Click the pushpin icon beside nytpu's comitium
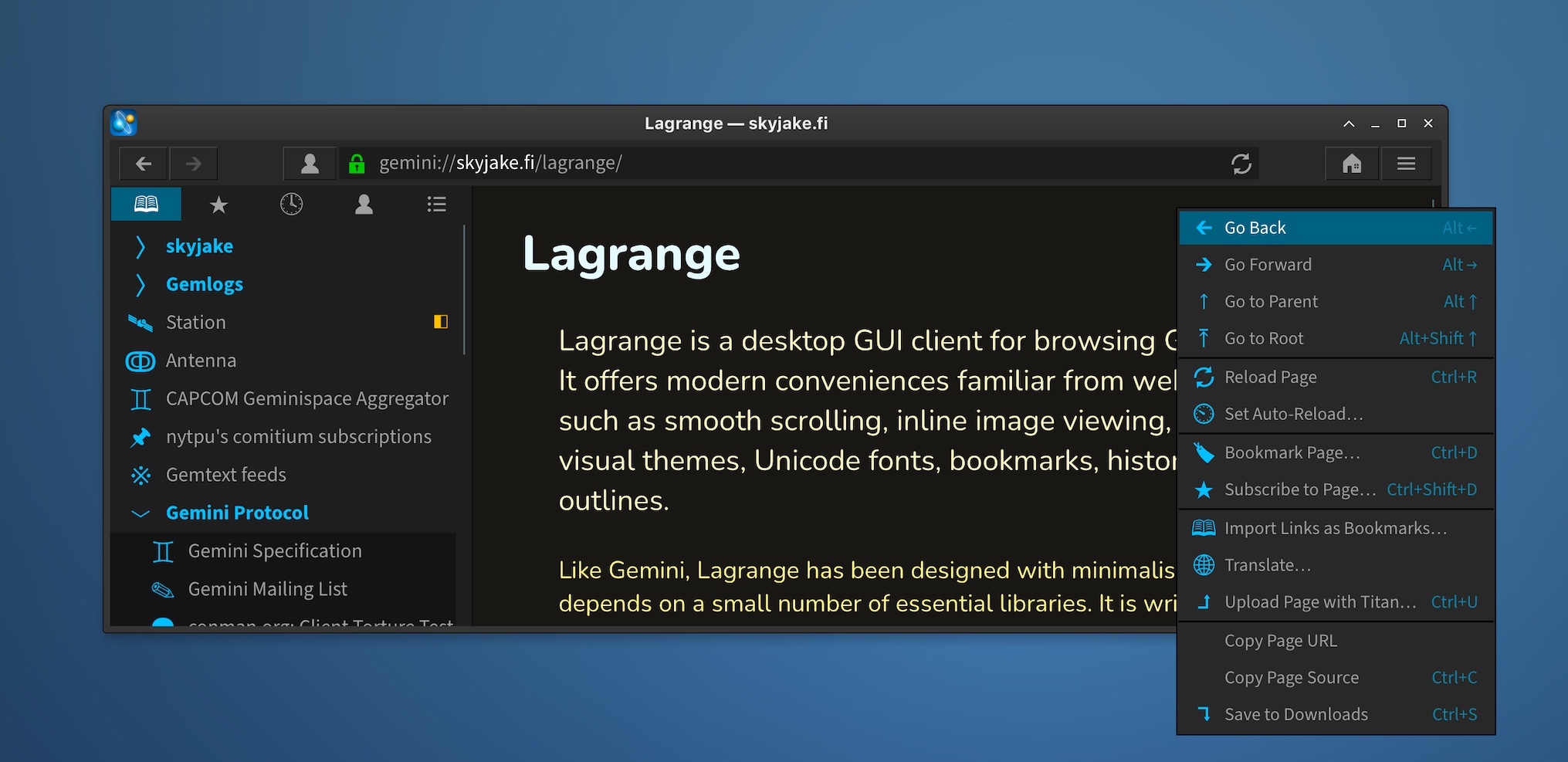The width and height of the screenshot is (1568, 762). [x=141, y=437]
